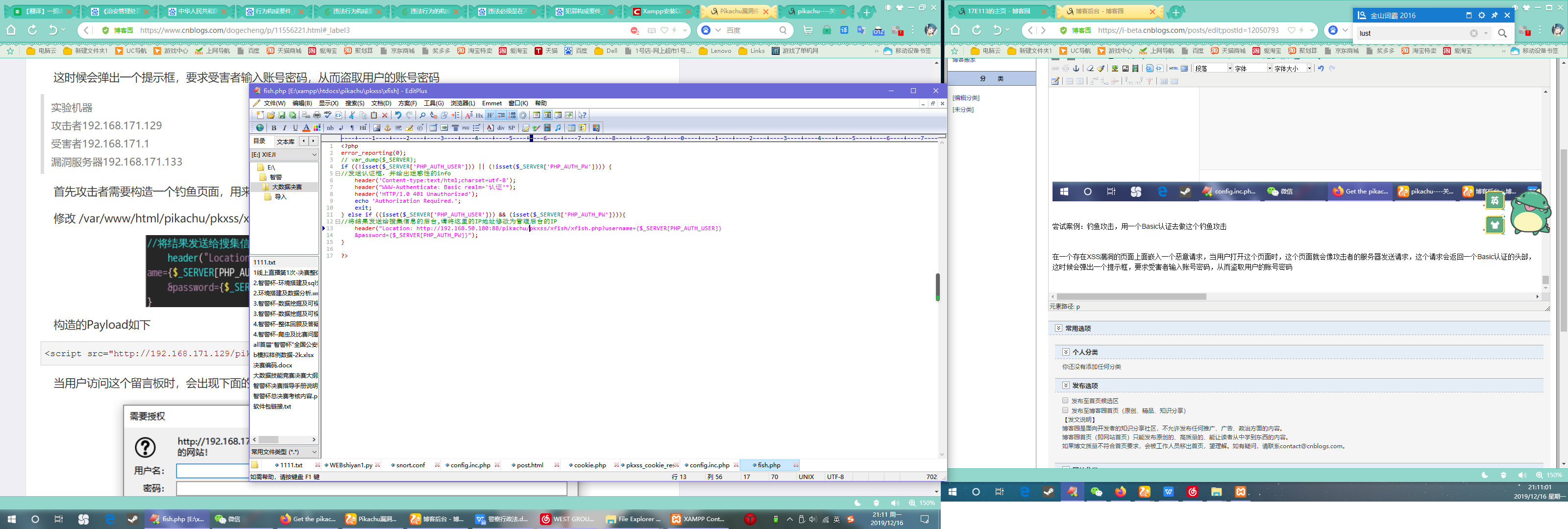The width and height of the screenshot is (1568, 529).
Task: Open the [E:] XIEJI drive dropdown
Action: (314, 155)
